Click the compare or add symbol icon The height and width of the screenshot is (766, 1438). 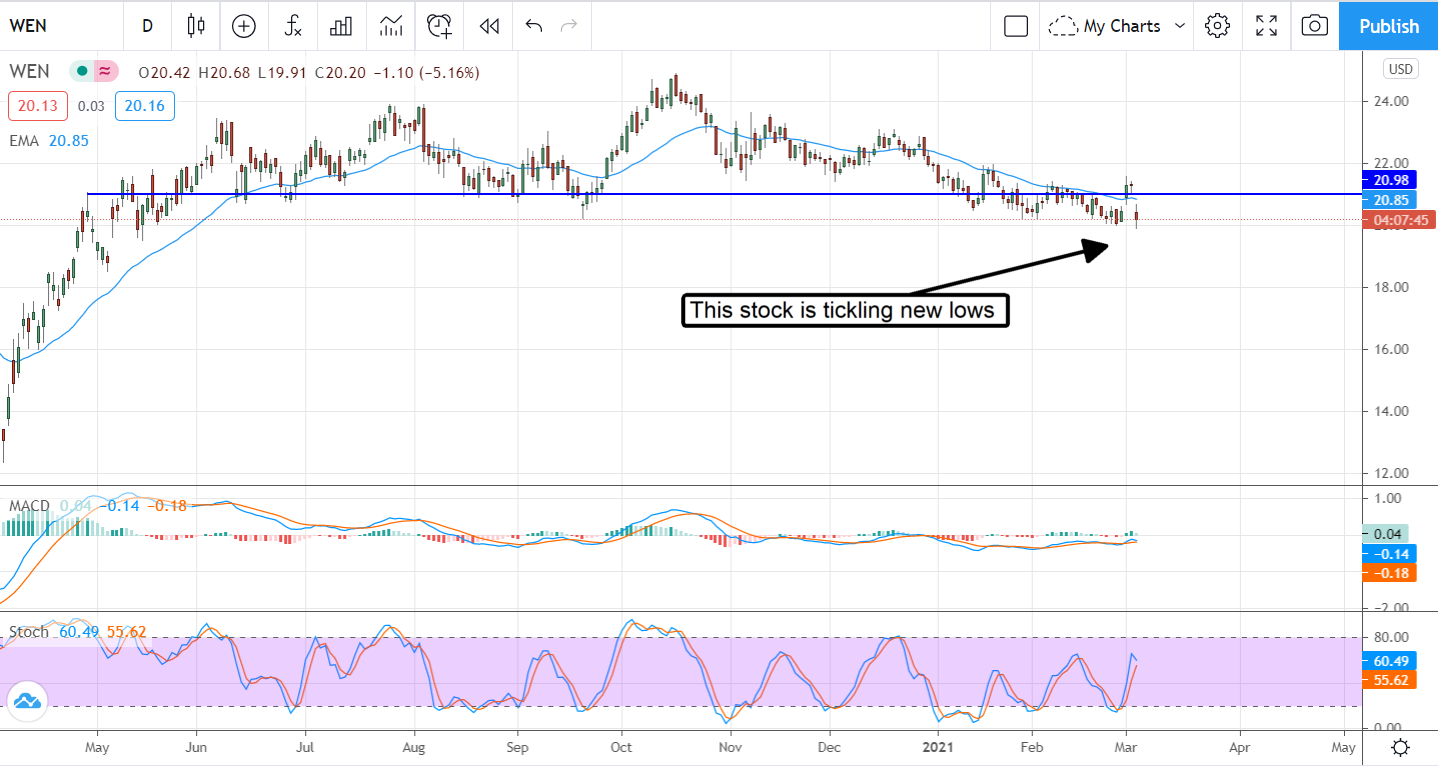click(x=244, y=26)
